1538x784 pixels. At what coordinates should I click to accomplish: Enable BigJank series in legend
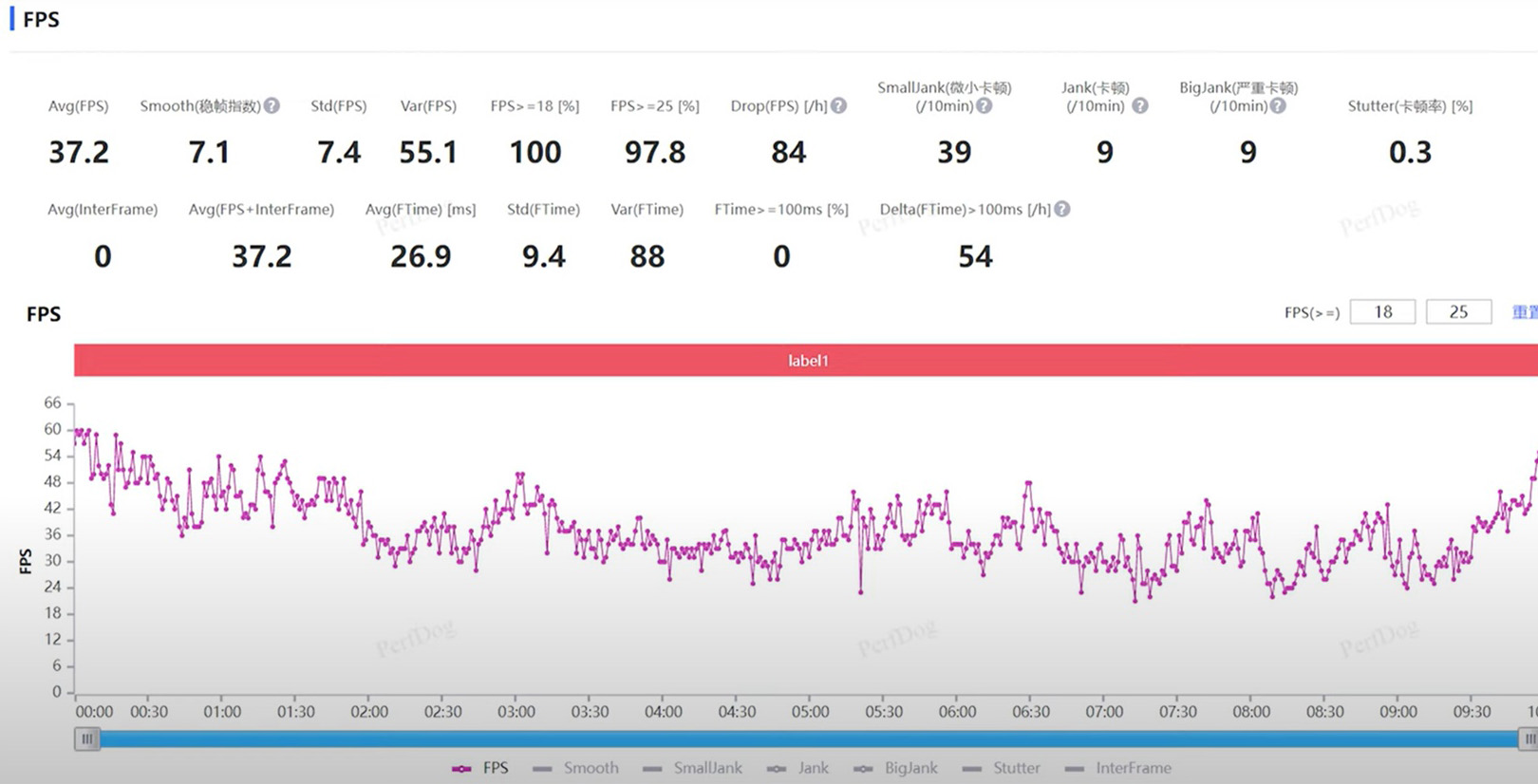pyautogui.click(x=895, y=768)
